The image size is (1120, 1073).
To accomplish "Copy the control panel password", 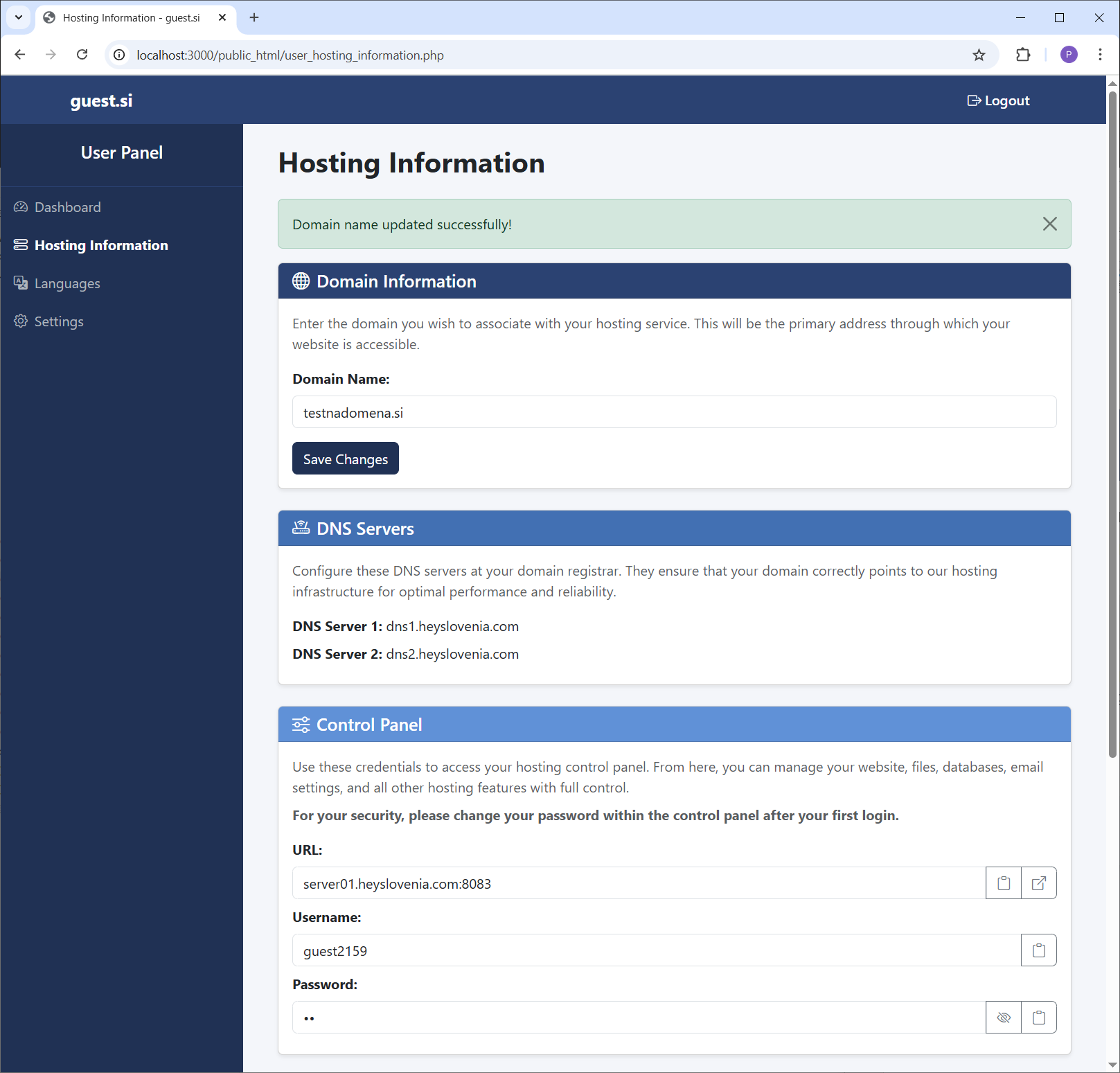I will pos(1038,1017).
